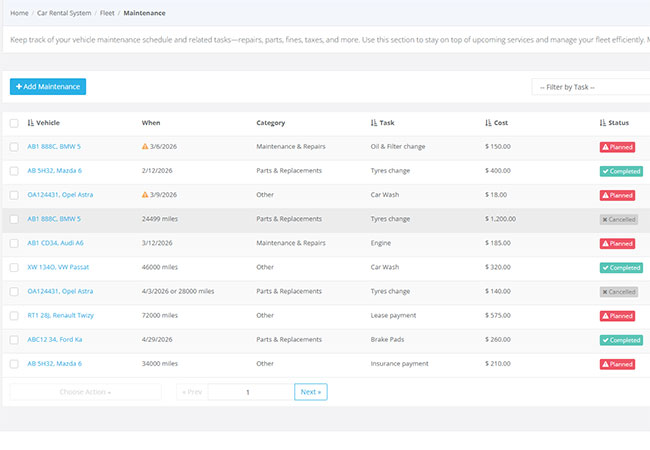Toggle the select-all checkbox in header
Image resolution: width=650 pixels, height=450 pixels.
point(14,123)
